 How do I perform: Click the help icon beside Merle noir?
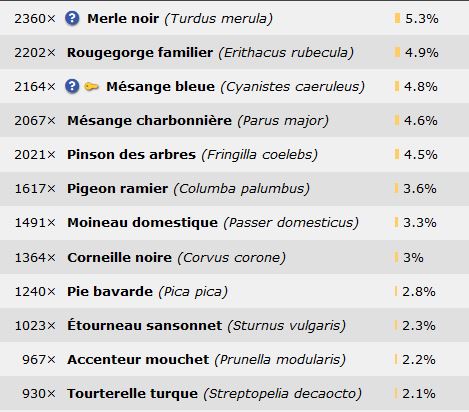72,18
